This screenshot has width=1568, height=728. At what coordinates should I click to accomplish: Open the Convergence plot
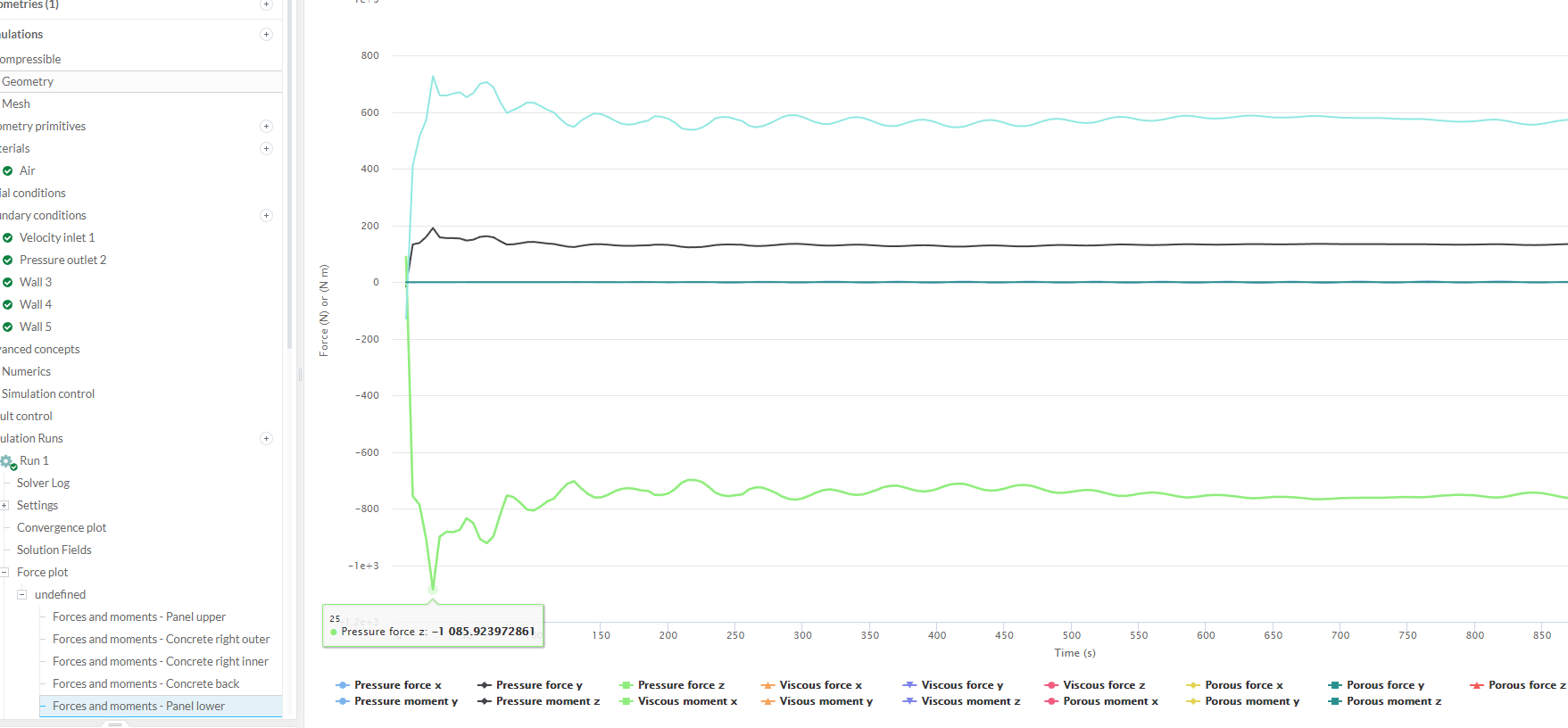coord(61,528)
